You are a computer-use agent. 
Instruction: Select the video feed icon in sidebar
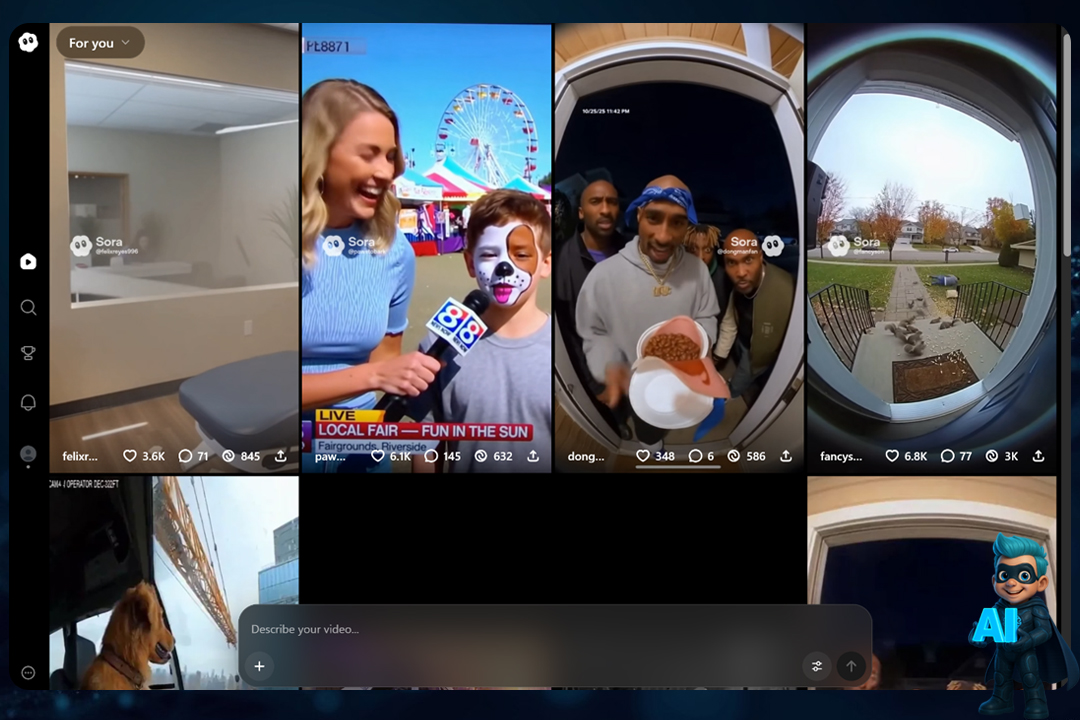click(28, 262)
